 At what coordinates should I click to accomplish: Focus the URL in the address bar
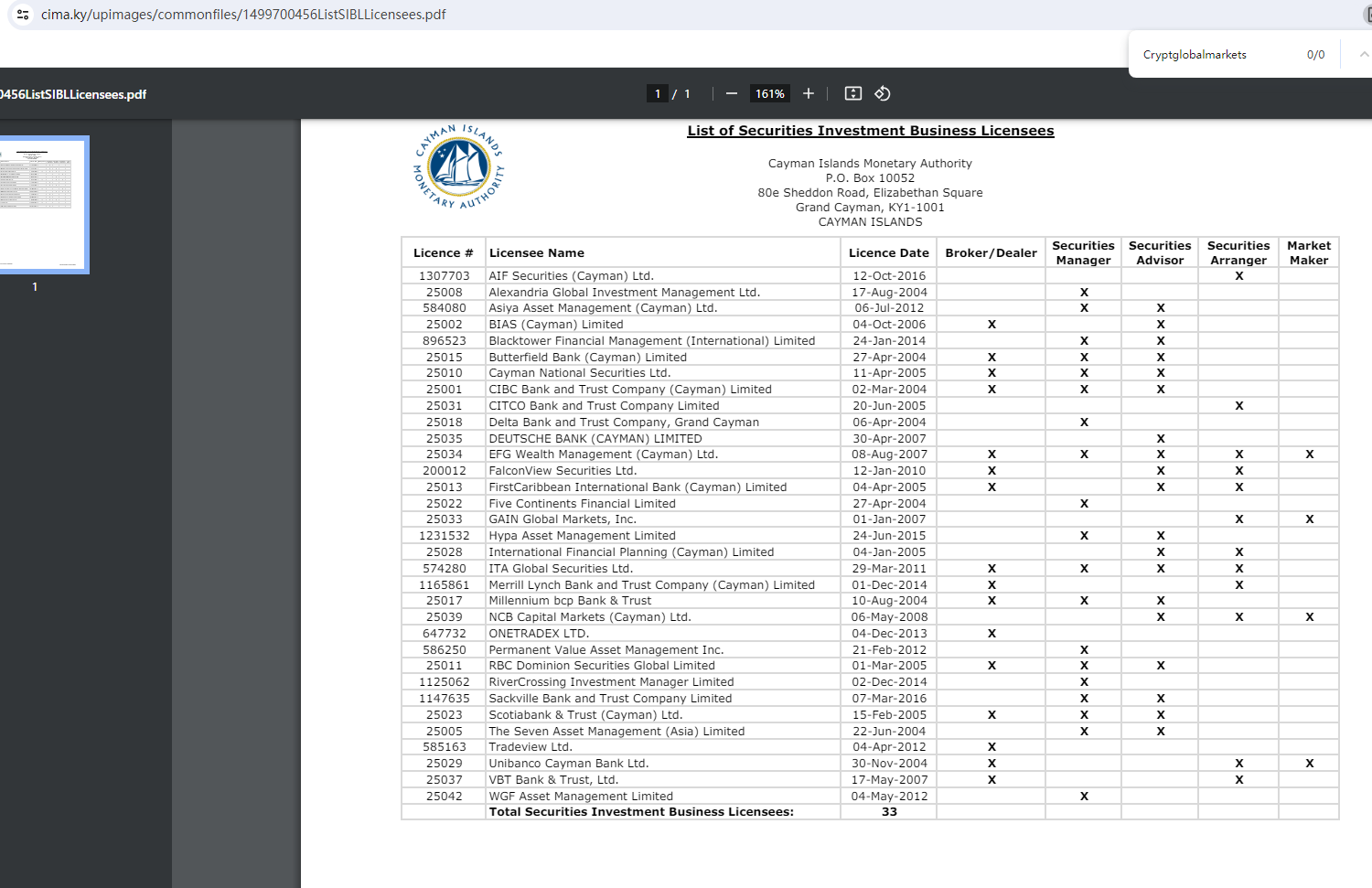tap(243, 15)
